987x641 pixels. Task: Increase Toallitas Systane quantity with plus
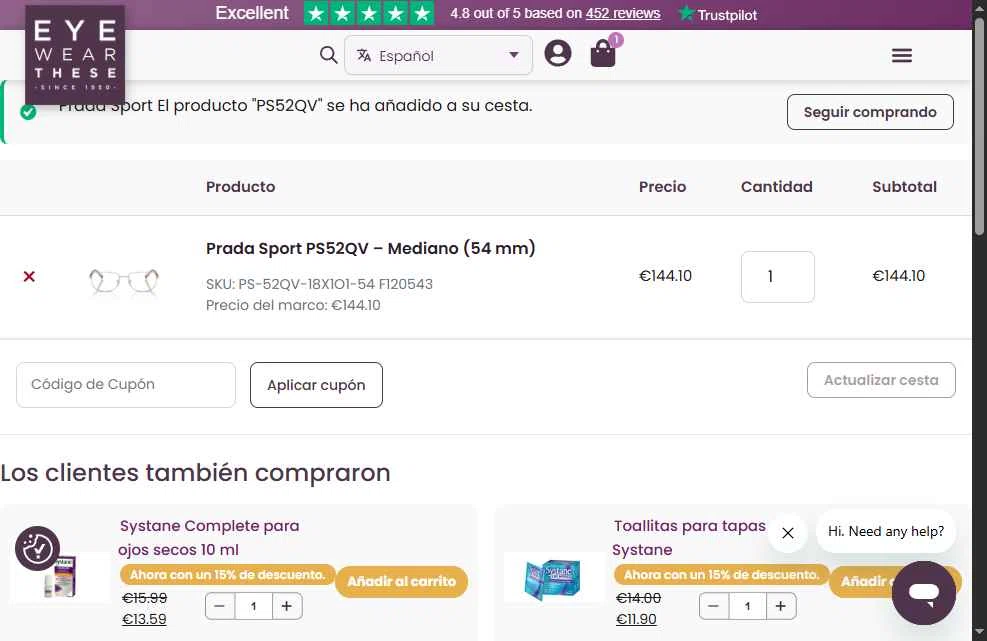pyautogui.click(x=781, y=606)
